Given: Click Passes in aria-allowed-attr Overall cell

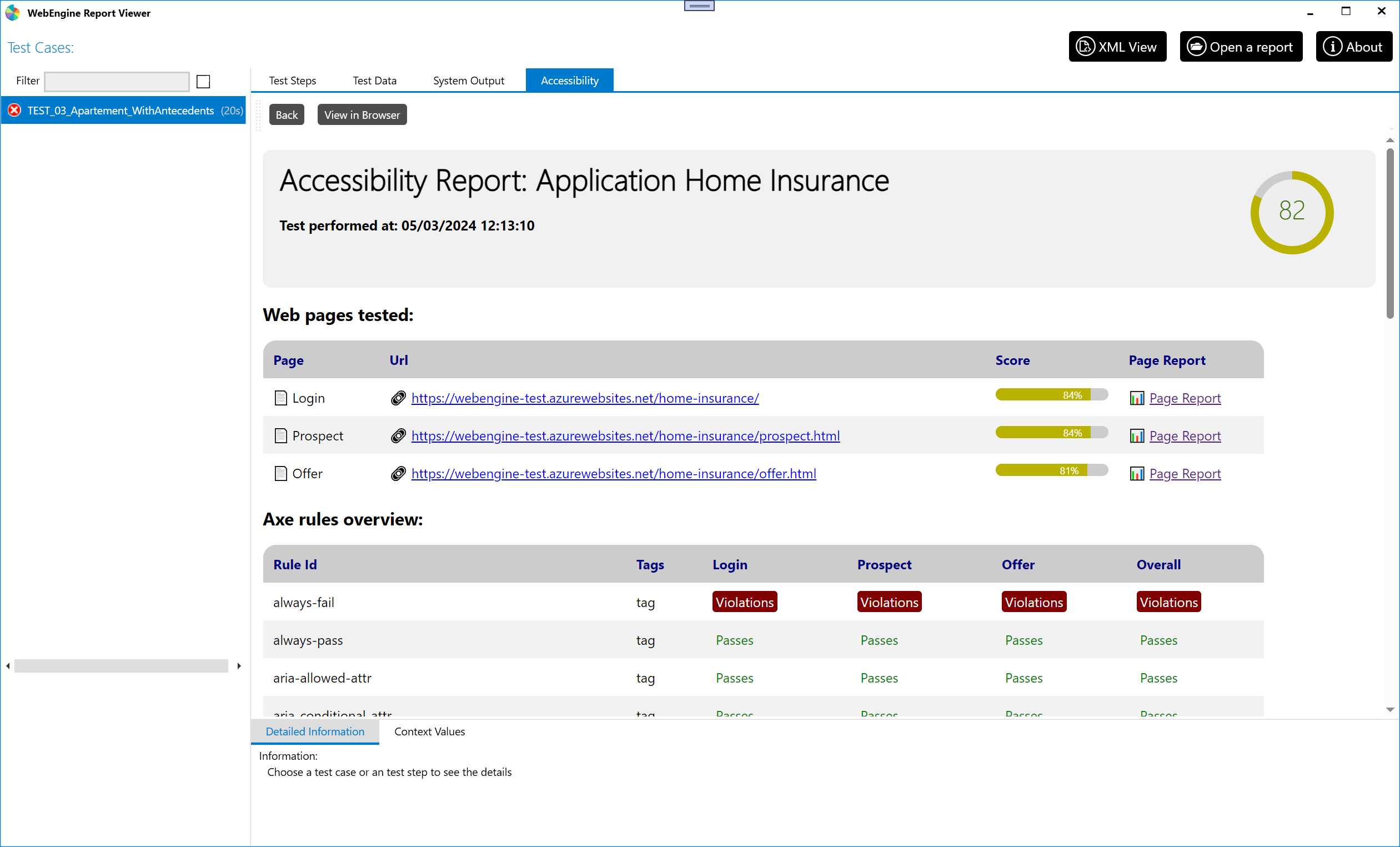Looking at the screenshot, I should 1158,678.
